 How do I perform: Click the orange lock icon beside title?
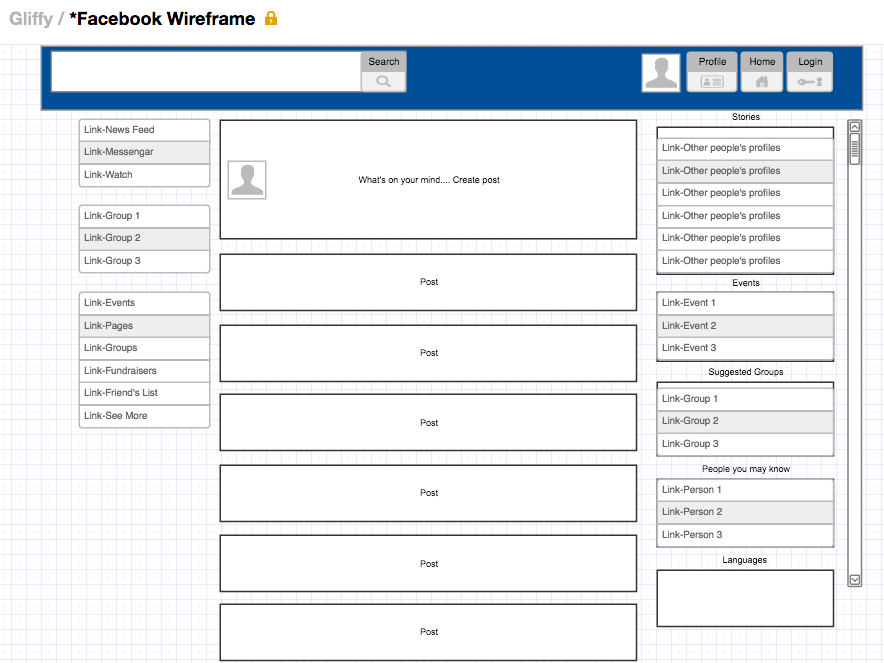271,18
